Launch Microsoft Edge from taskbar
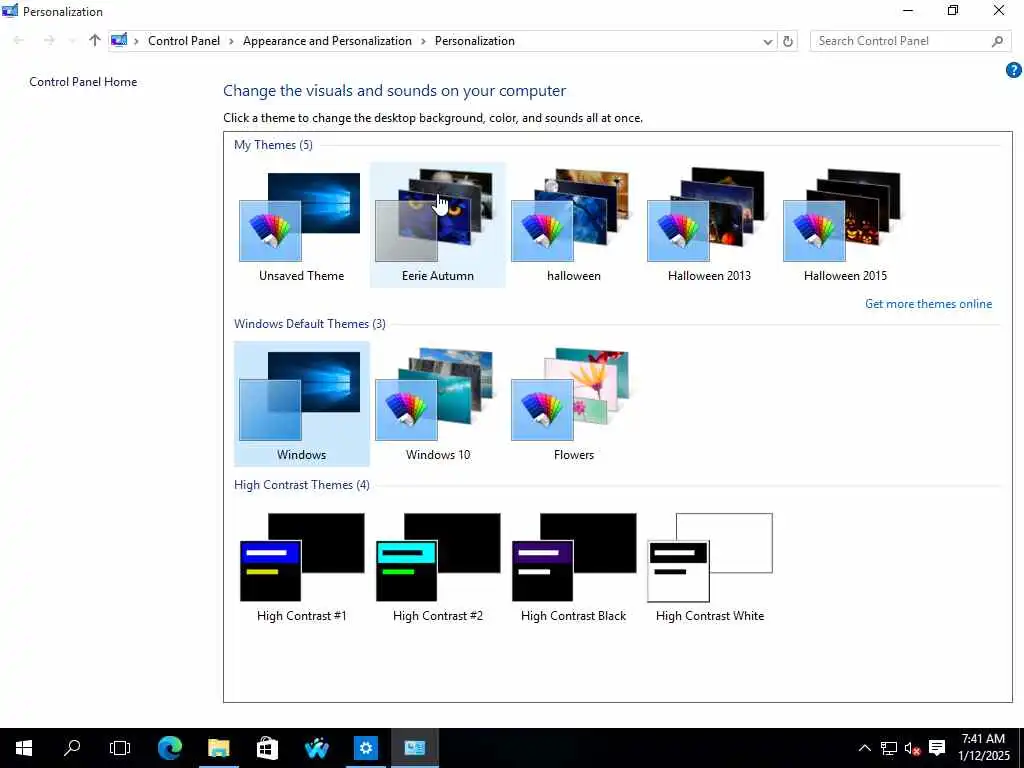 tap(170, 748)
